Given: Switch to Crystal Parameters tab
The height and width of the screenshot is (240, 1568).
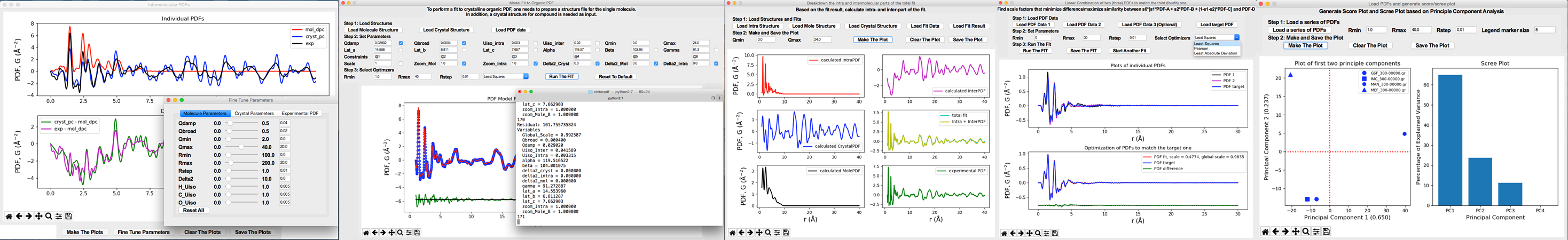Looking at the screenshot, I should [x=254, y=114].
